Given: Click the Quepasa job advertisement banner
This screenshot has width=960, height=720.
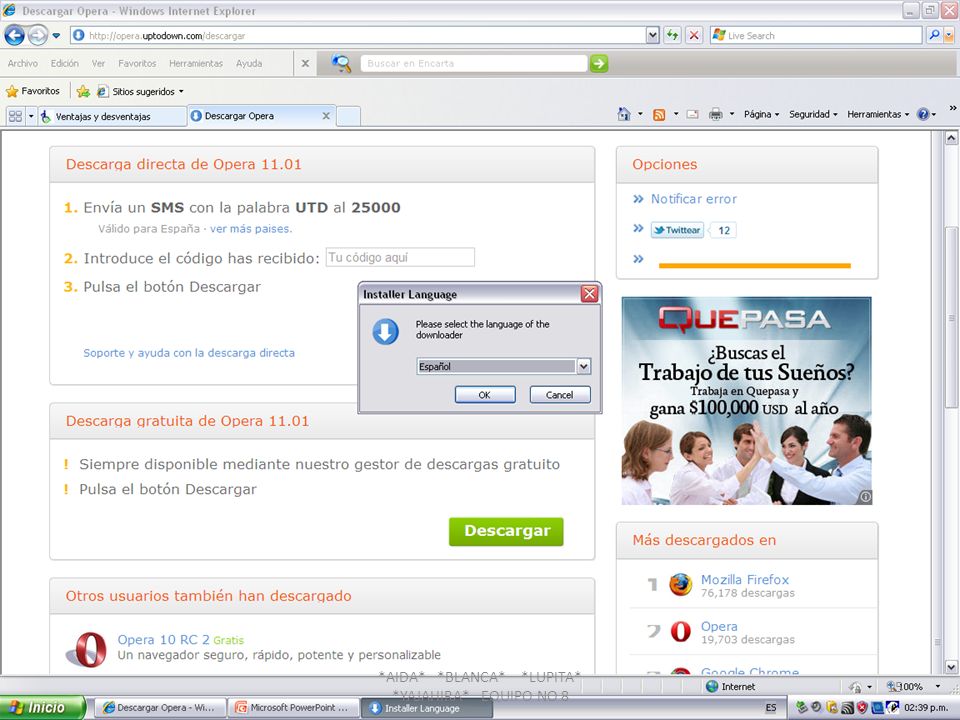Looking at the screenshot, I should click(746, 401).
